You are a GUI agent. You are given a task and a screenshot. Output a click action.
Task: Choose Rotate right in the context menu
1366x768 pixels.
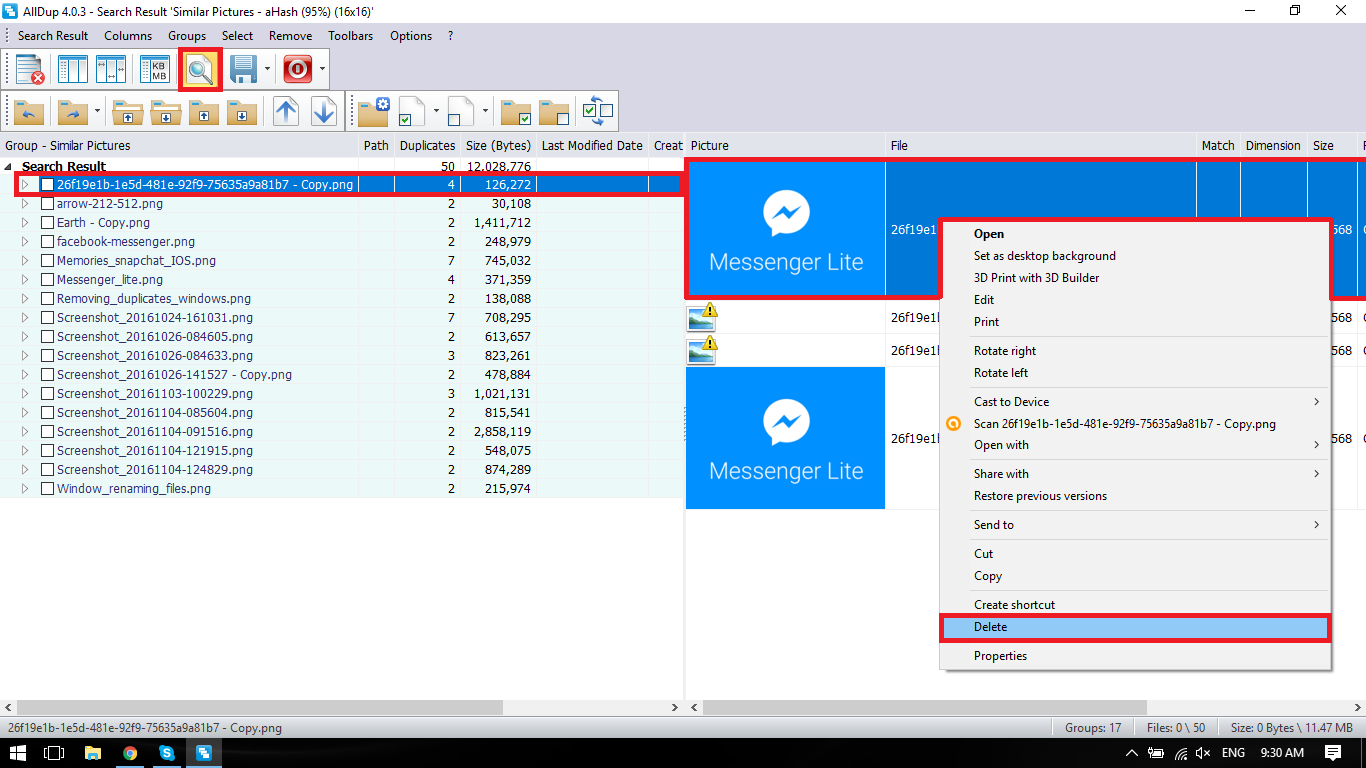pos(1135,351)
